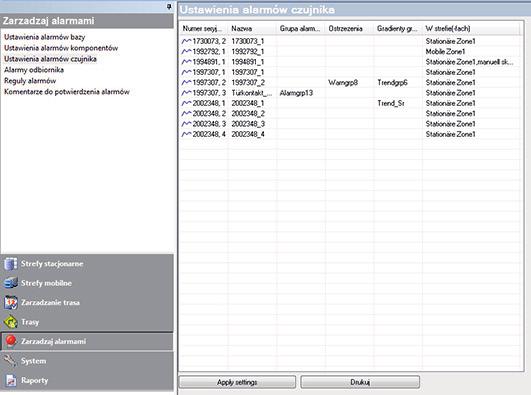Click the Drukuj print button
Image resolution: width=531 pixels, height=395 pixels.
click(360, 382)
